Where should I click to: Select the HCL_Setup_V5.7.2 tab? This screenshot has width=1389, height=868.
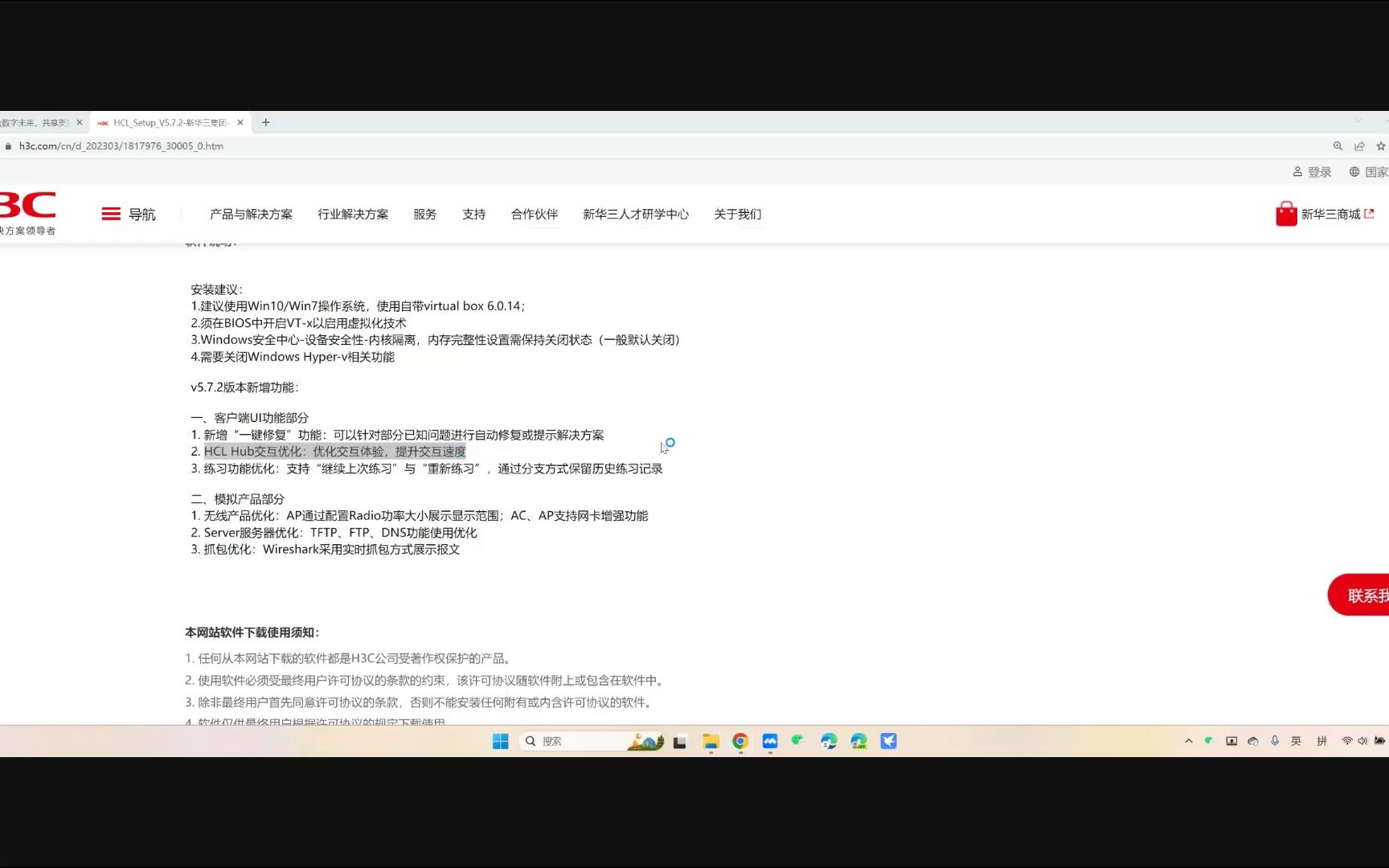click(x=170, y=123)
